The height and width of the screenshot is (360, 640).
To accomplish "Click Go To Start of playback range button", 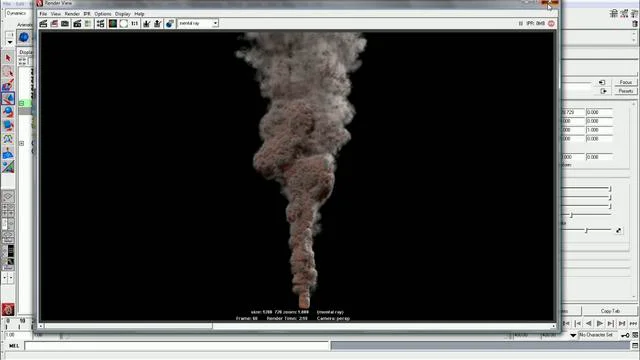I will tap(567, 323).
